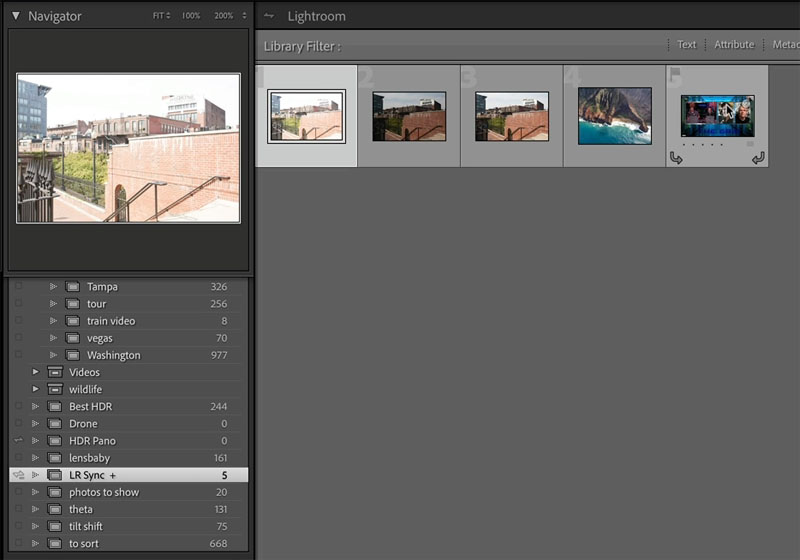Rotate the fifth thumbnail counterclockwise
Image resolution: width=800 pixels, height=560 pixels.
(x=676, y=158)
